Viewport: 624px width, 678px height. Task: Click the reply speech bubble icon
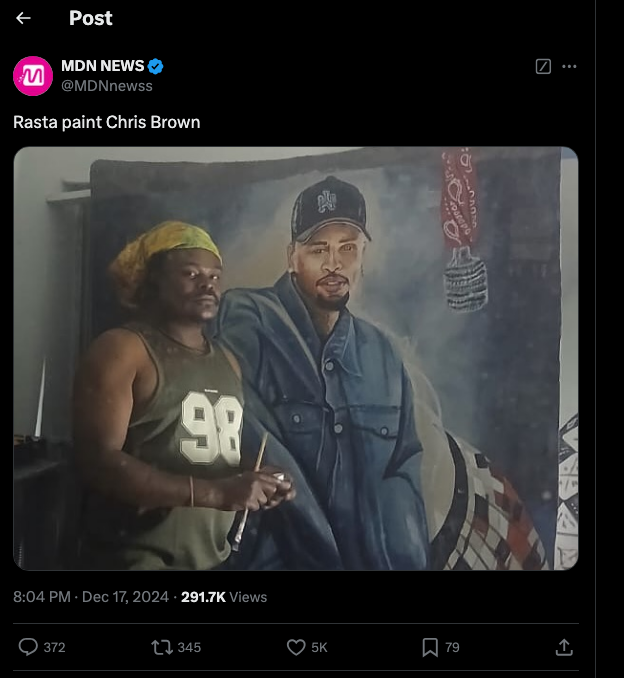tap(28, 647)
